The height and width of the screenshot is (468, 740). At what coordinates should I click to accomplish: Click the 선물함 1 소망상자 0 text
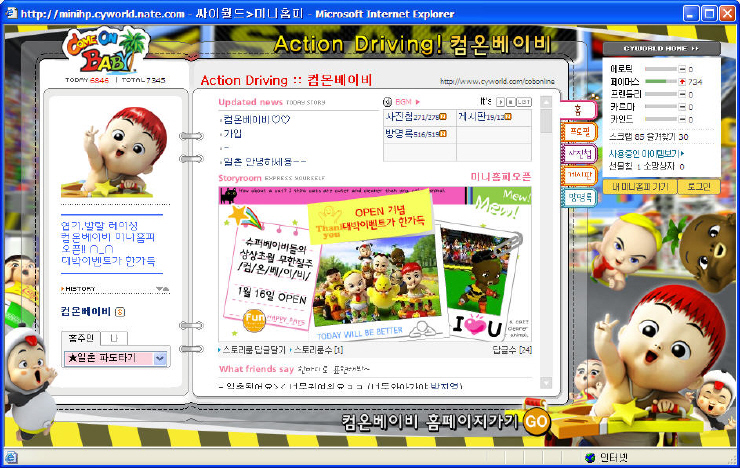[646, 167]
